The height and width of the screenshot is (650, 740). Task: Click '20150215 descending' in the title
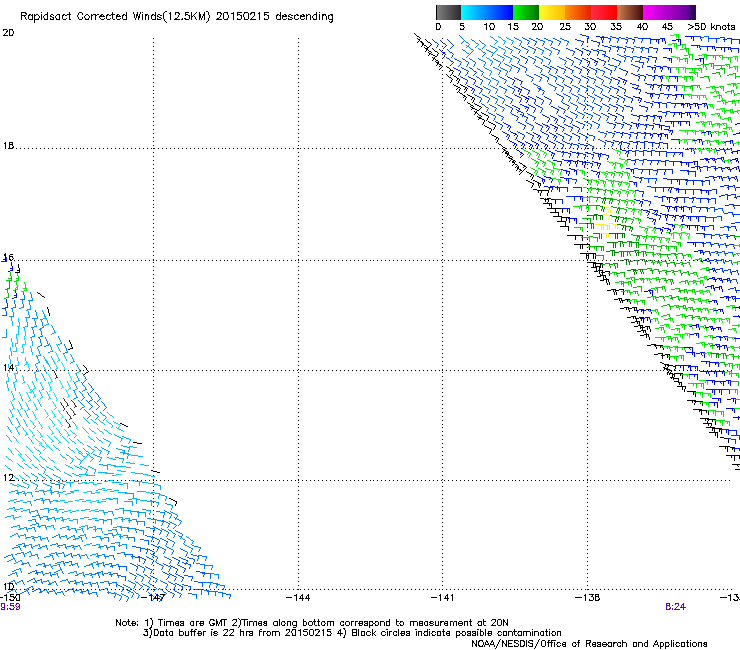tap(274, 16)
